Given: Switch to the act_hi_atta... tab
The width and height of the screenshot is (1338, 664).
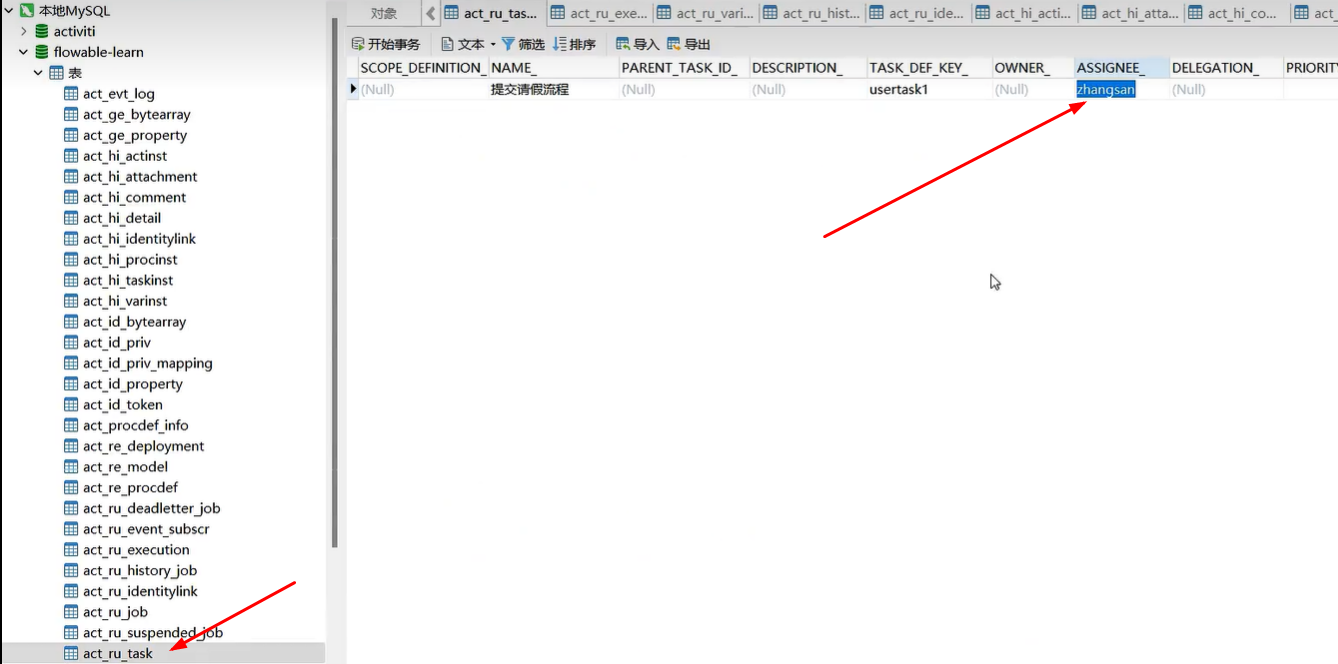Looking at the screenshot, I should point(1130,13).
